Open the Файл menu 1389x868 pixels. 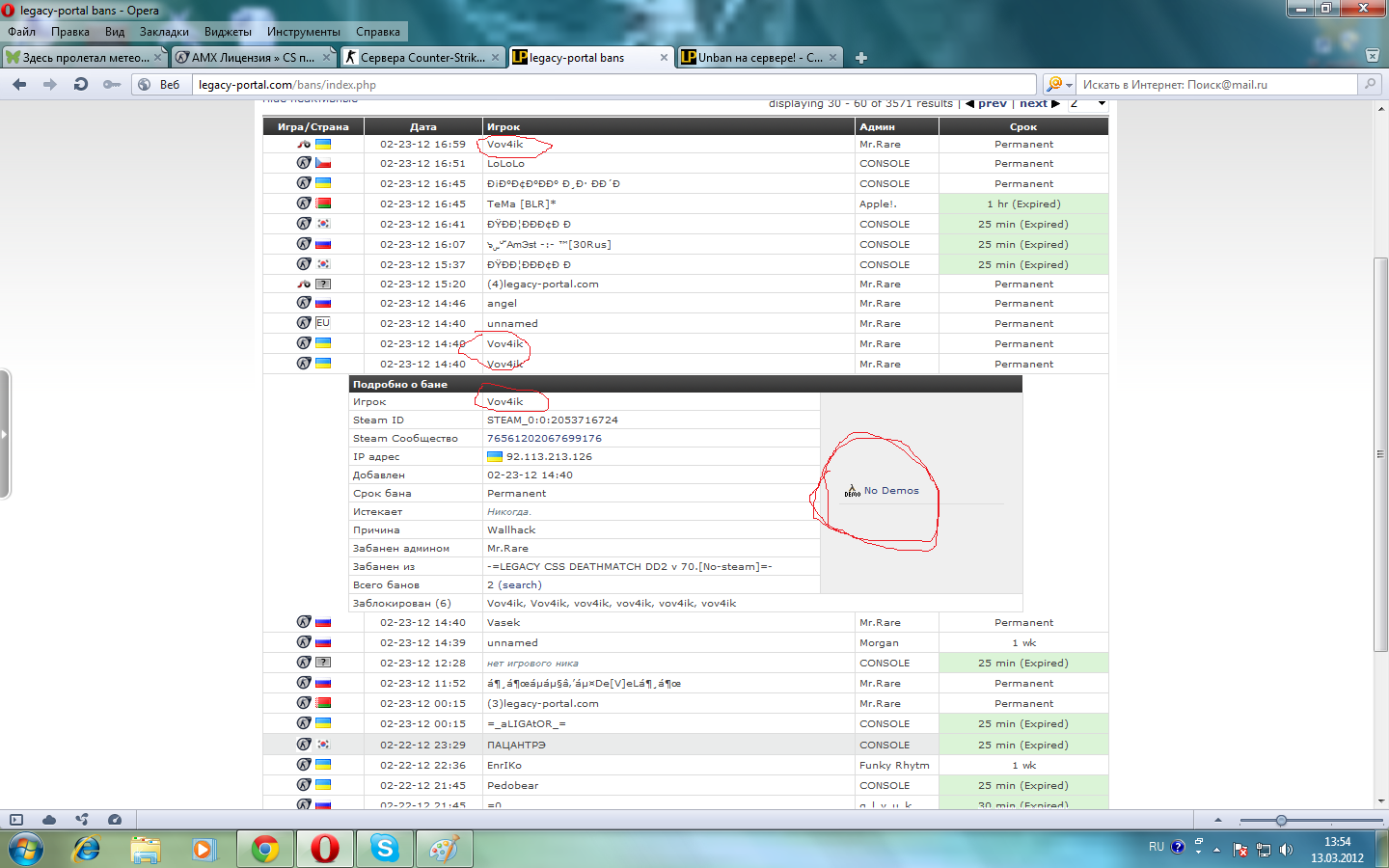(21, 32)
